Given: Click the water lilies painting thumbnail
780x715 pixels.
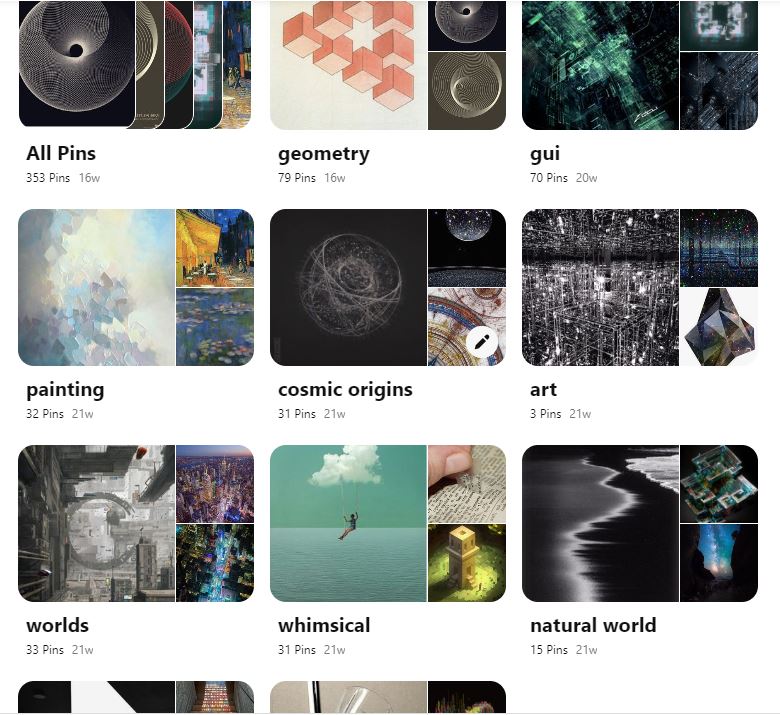Looking at the screenshot, I should click(215, 327).
